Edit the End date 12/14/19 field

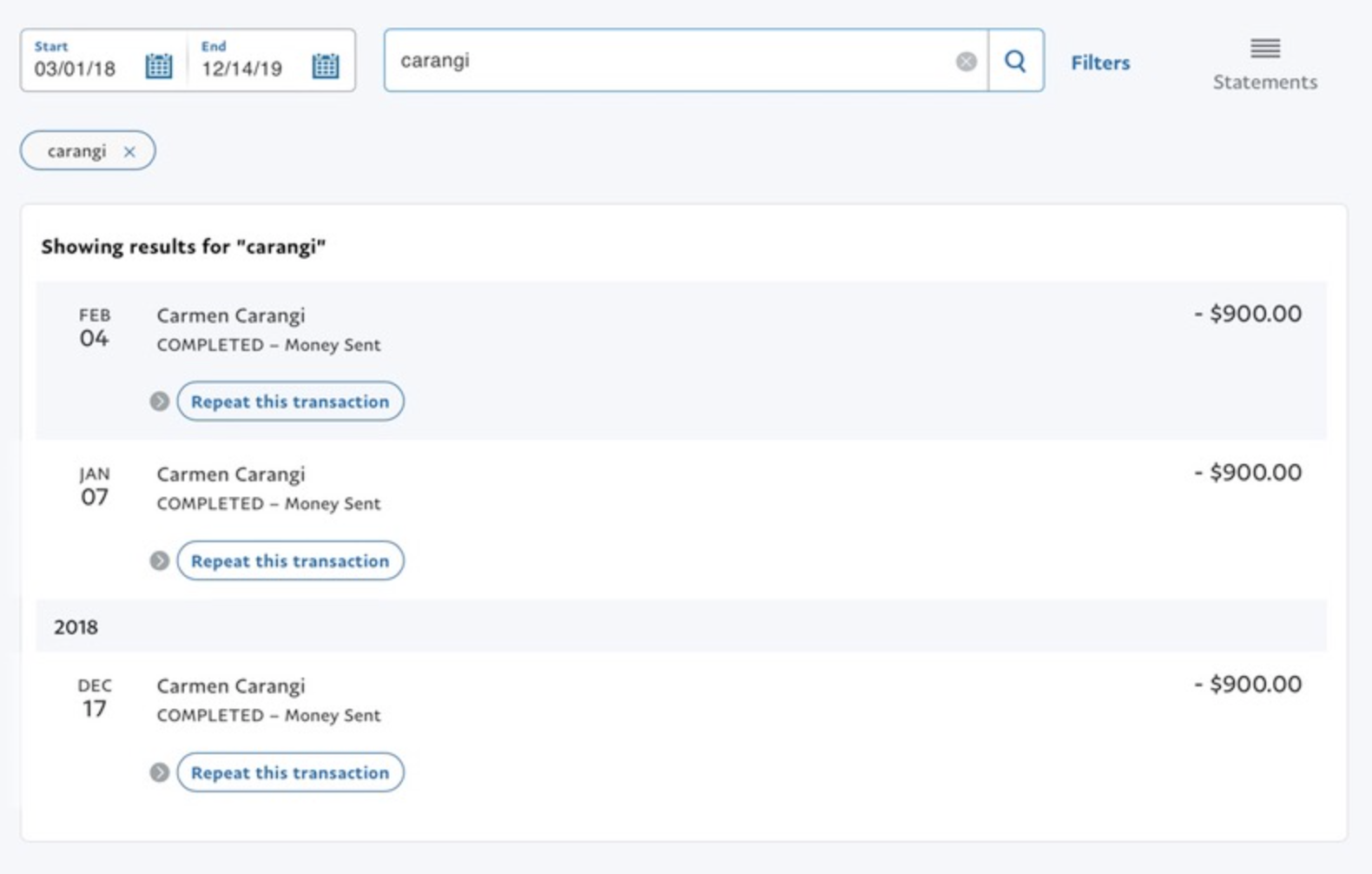[x=242, y=69]
